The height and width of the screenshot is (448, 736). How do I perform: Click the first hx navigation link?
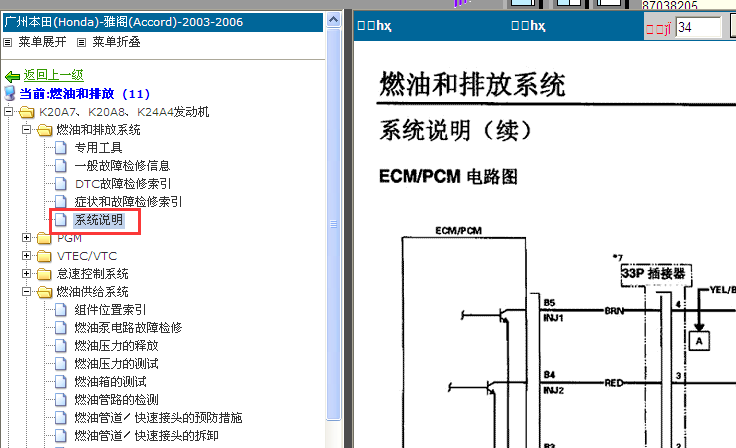374,26
